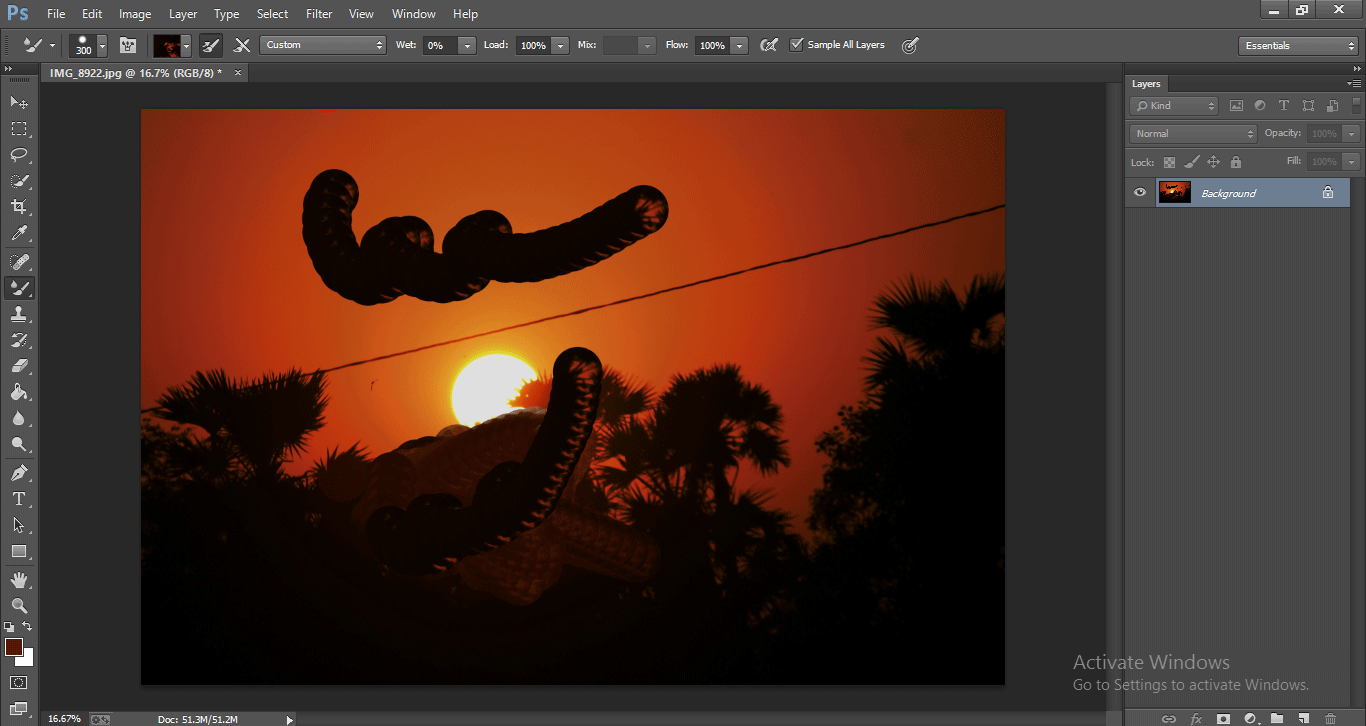Create a new group folder
The width and height of the screenshot is (1366, 726).
(1277, 718)
